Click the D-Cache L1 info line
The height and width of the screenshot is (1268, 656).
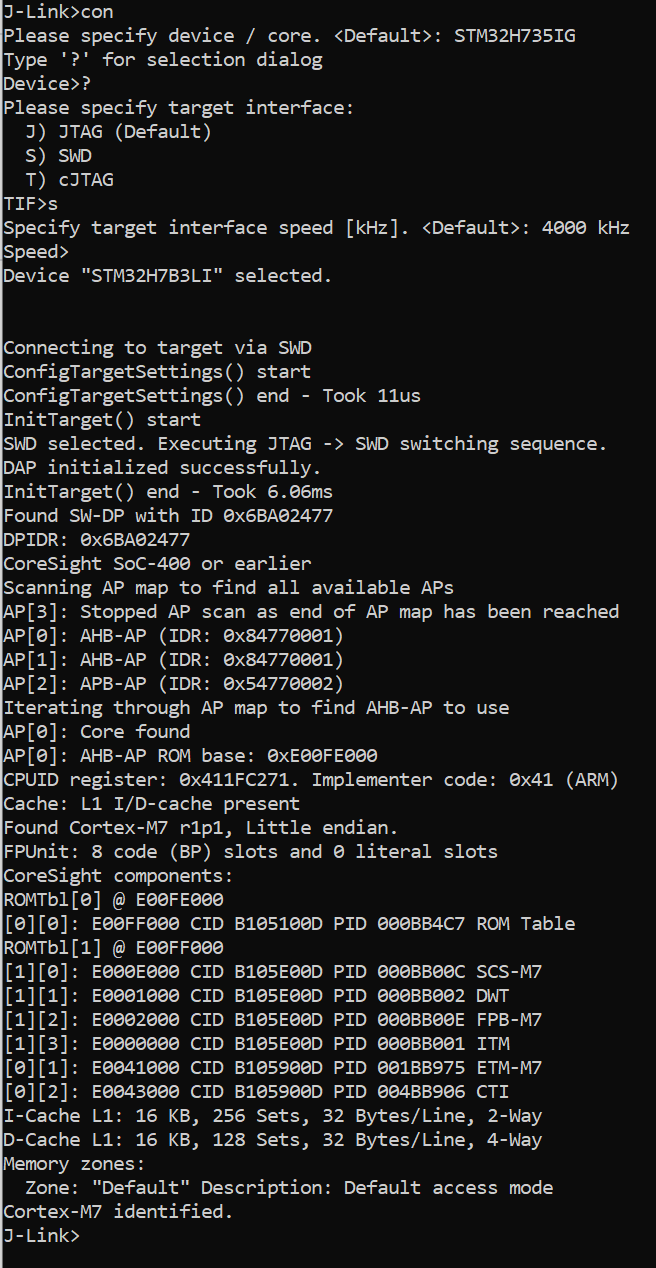pyautogui.click(x=272, y=1140)
